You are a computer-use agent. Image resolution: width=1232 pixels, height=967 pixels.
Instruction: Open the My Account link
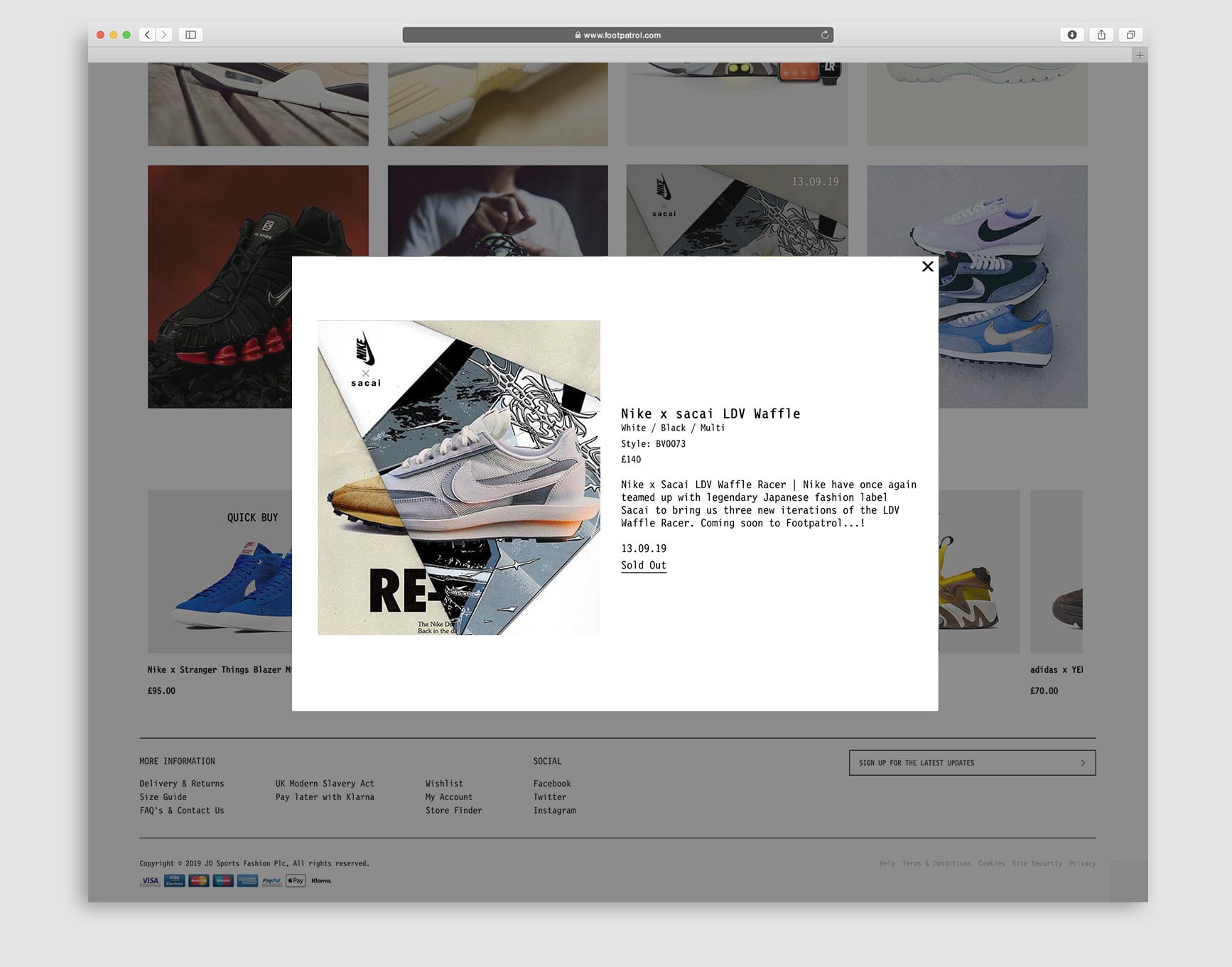449,797
